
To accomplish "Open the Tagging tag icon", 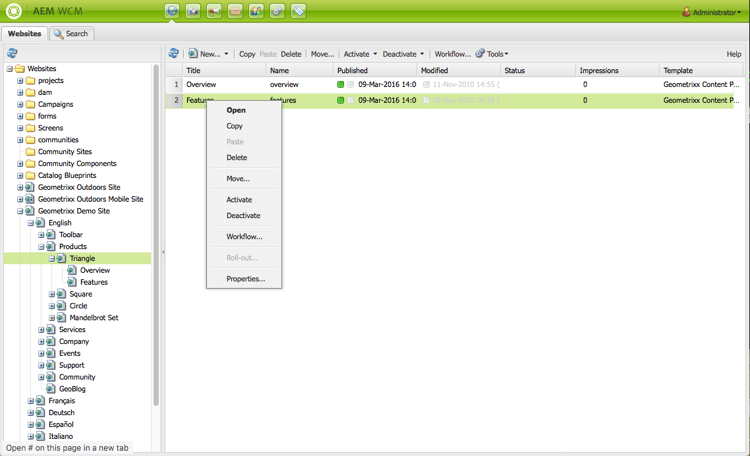I will pyautogui.click(x=298, y=11).
